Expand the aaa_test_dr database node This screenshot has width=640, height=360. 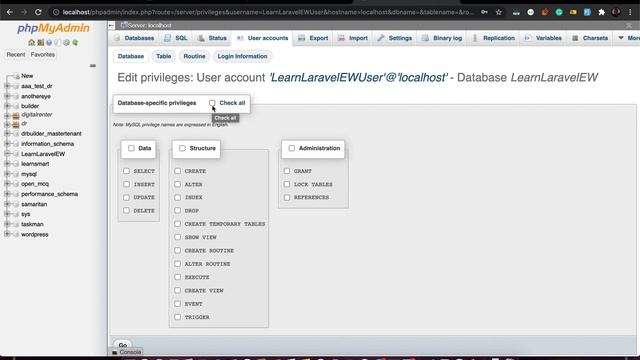[7, 86]
